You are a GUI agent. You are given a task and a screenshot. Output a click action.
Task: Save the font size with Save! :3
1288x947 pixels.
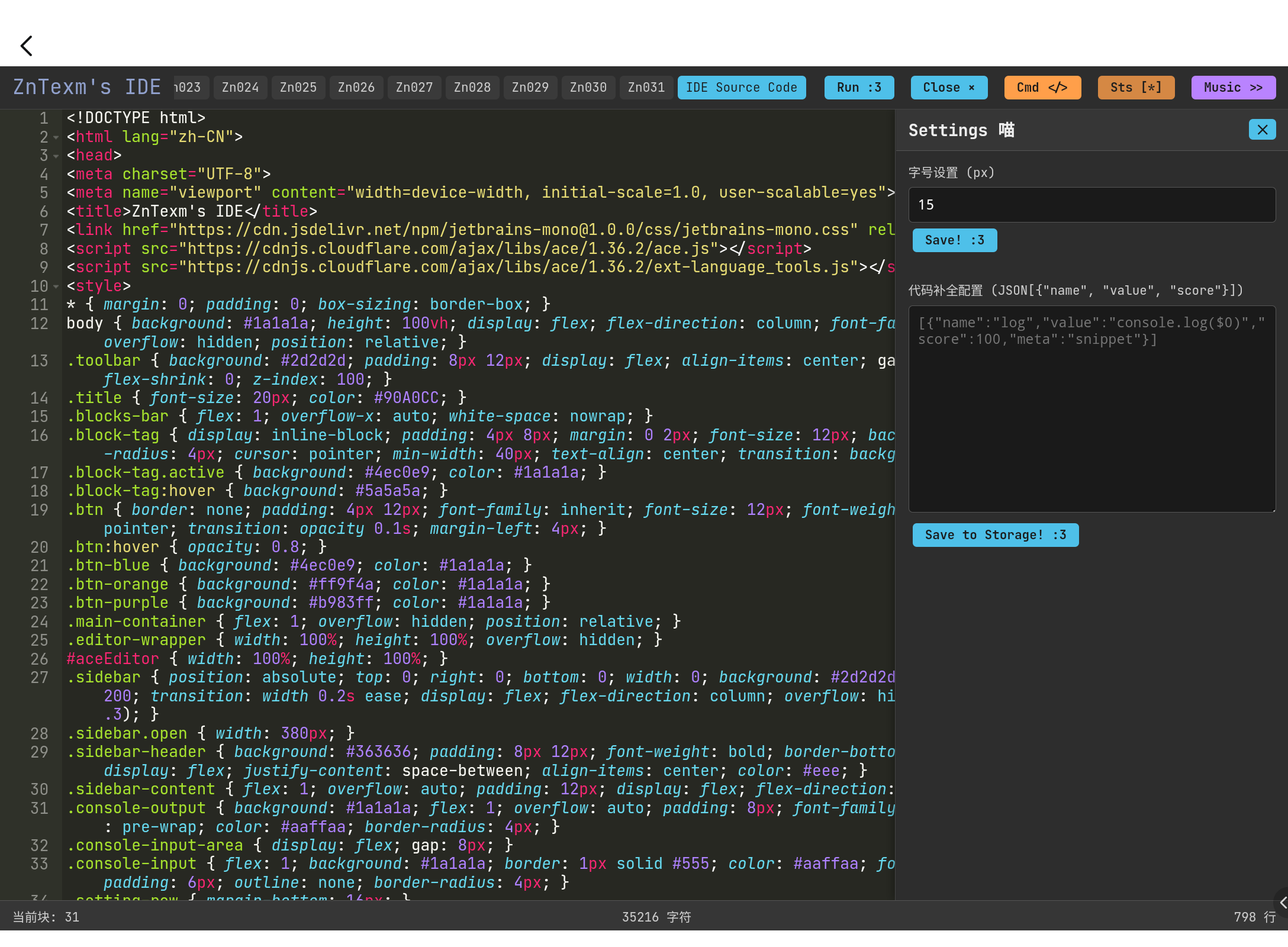click(955, 240)
